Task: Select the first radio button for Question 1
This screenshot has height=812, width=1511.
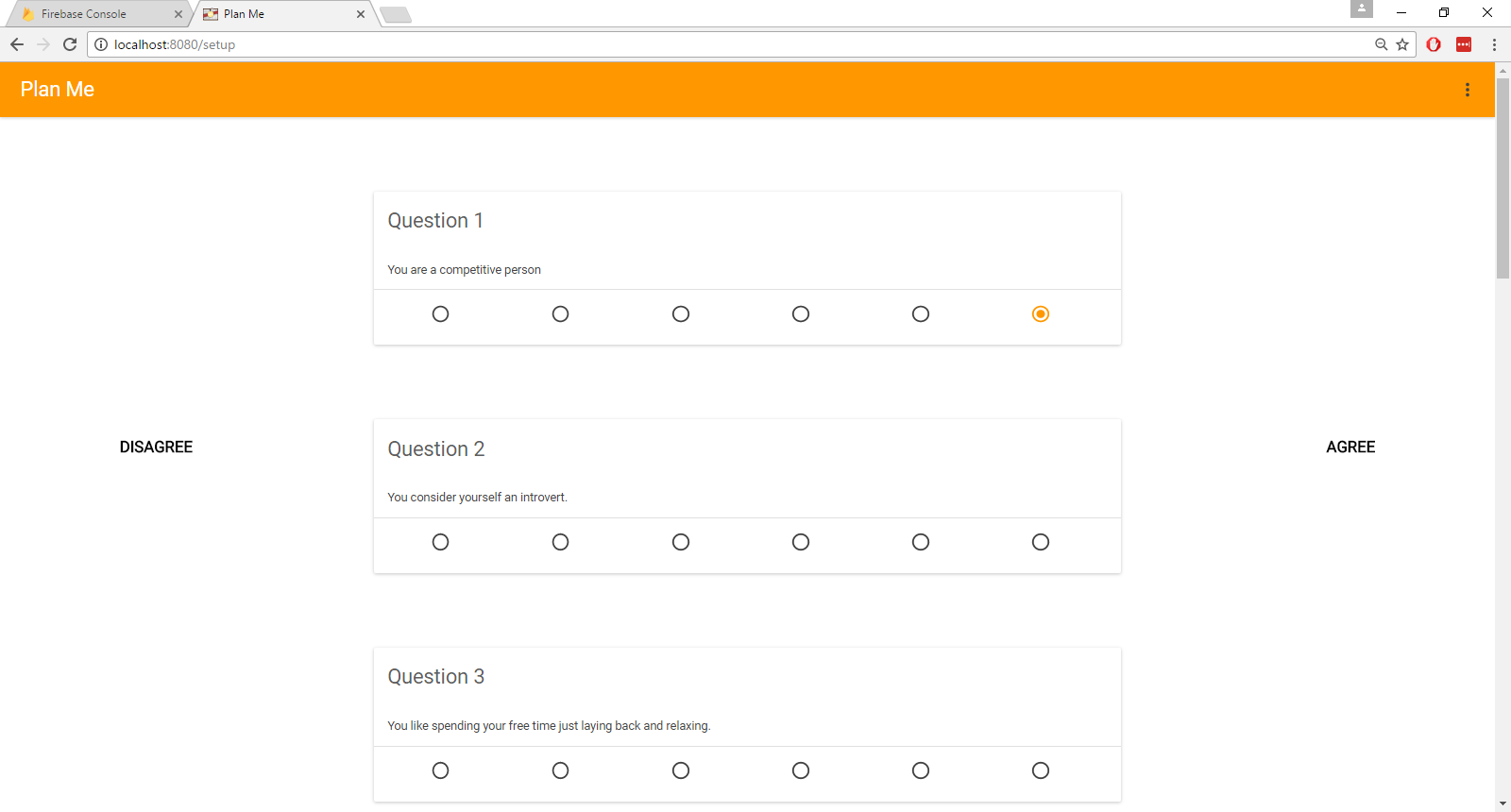Action: [x=440, y=313]
